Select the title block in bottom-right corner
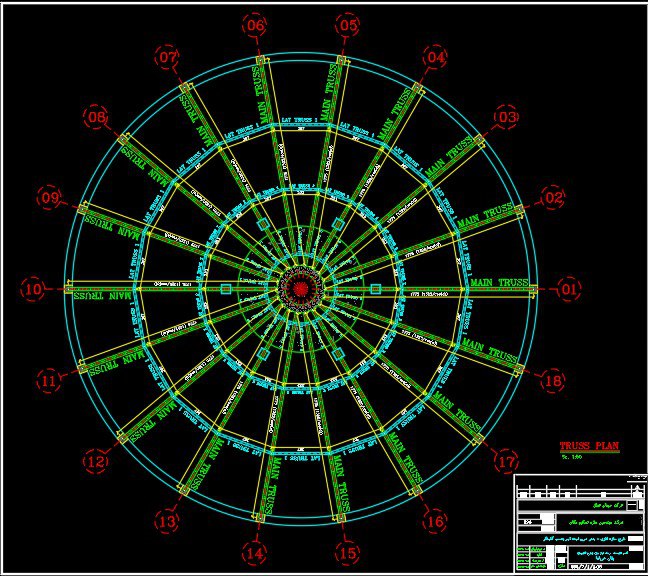Viewport: 648px width, 576px height. 575,523
